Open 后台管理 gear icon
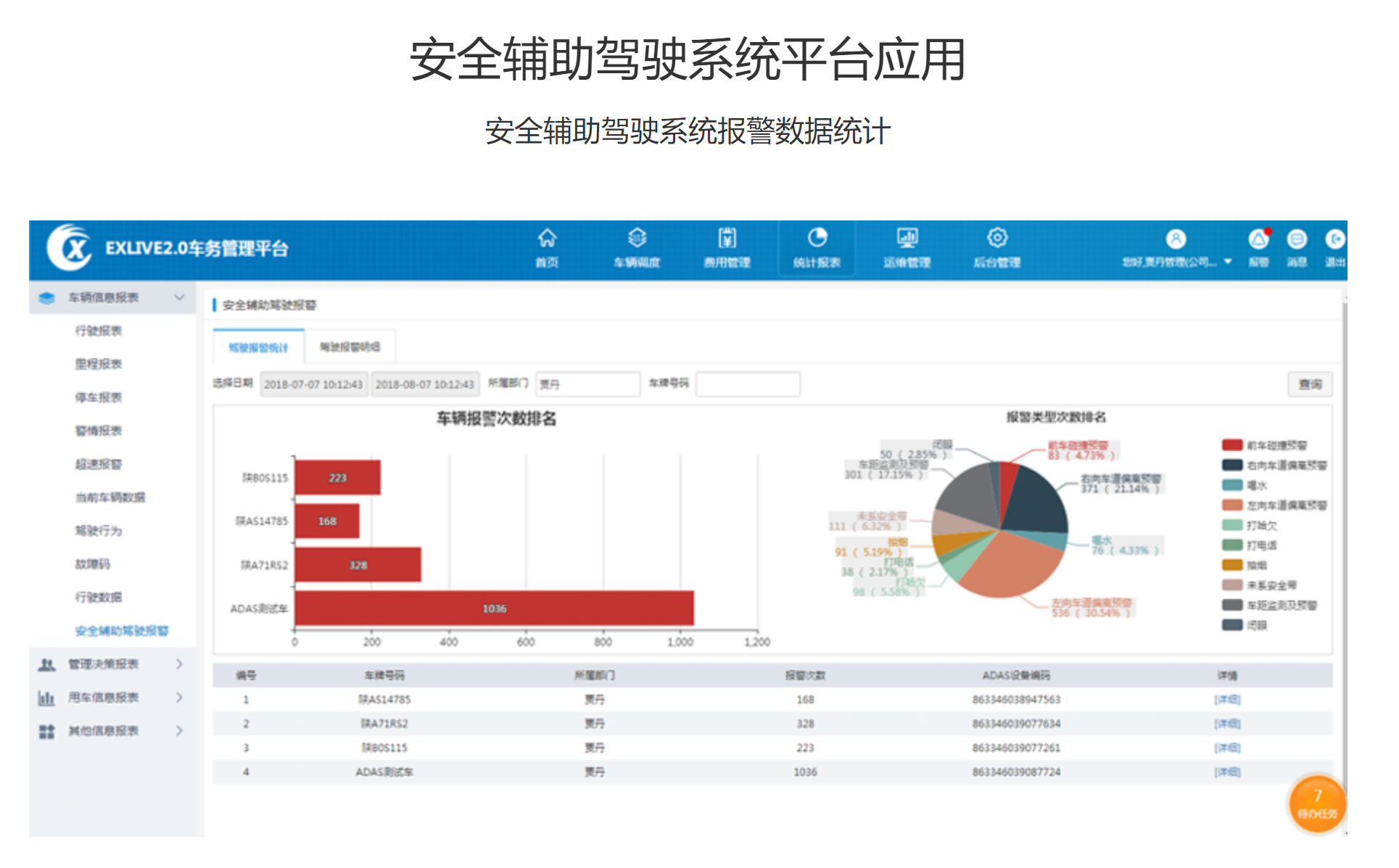 pos(996,239)
